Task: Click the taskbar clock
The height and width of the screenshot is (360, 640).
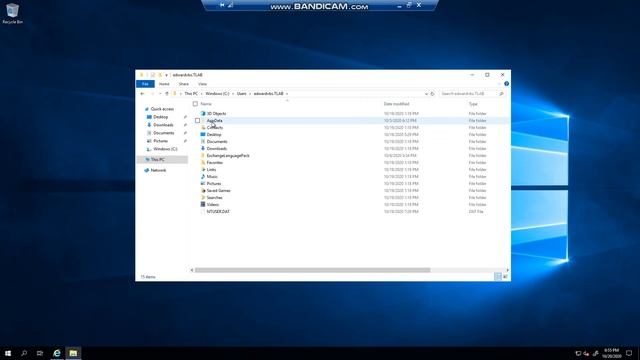Action: pyautogui.click(x=611, y=353)
